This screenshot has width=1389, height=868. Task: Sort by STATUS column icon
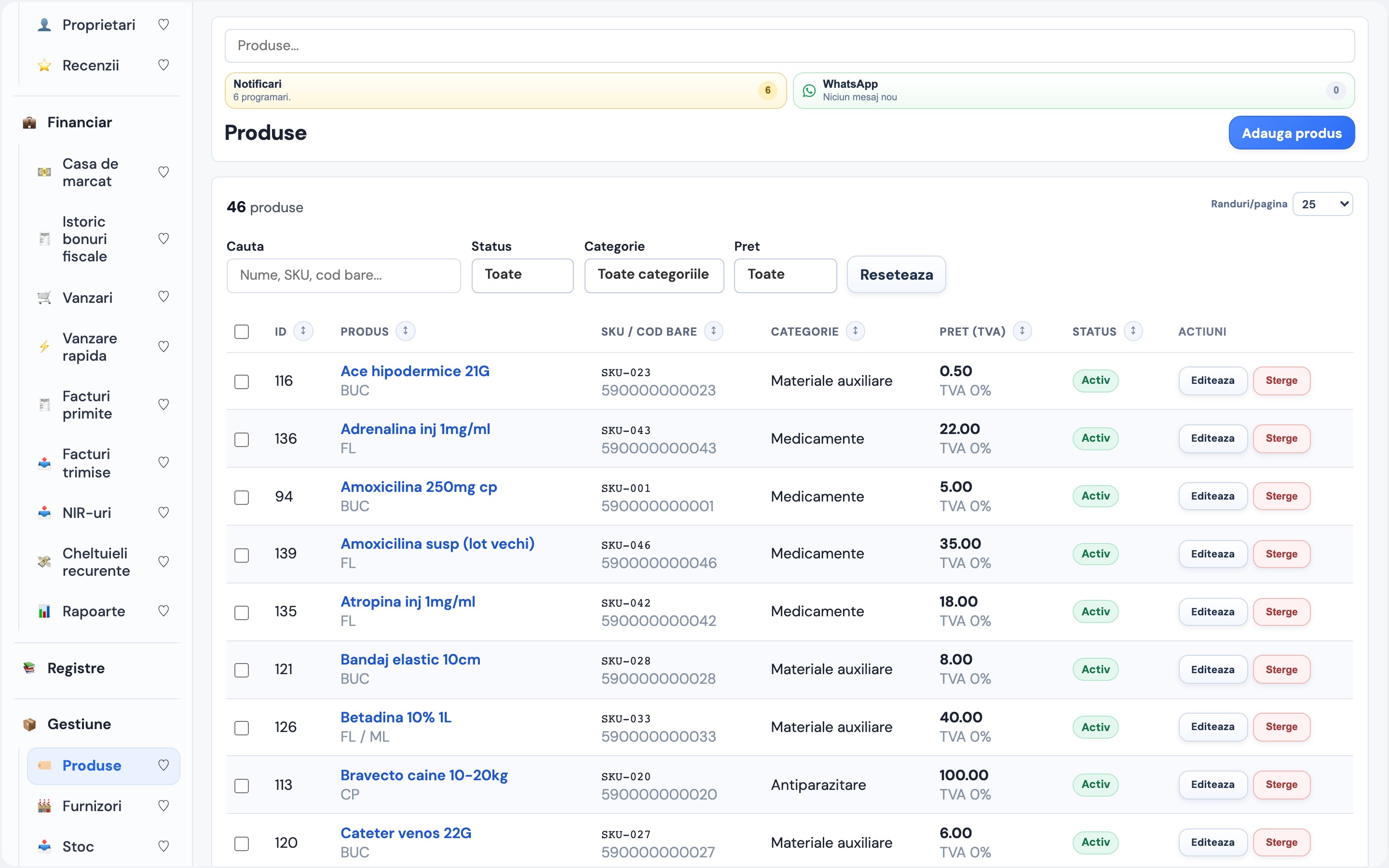pyautogui.click(x=1133, y=331)
